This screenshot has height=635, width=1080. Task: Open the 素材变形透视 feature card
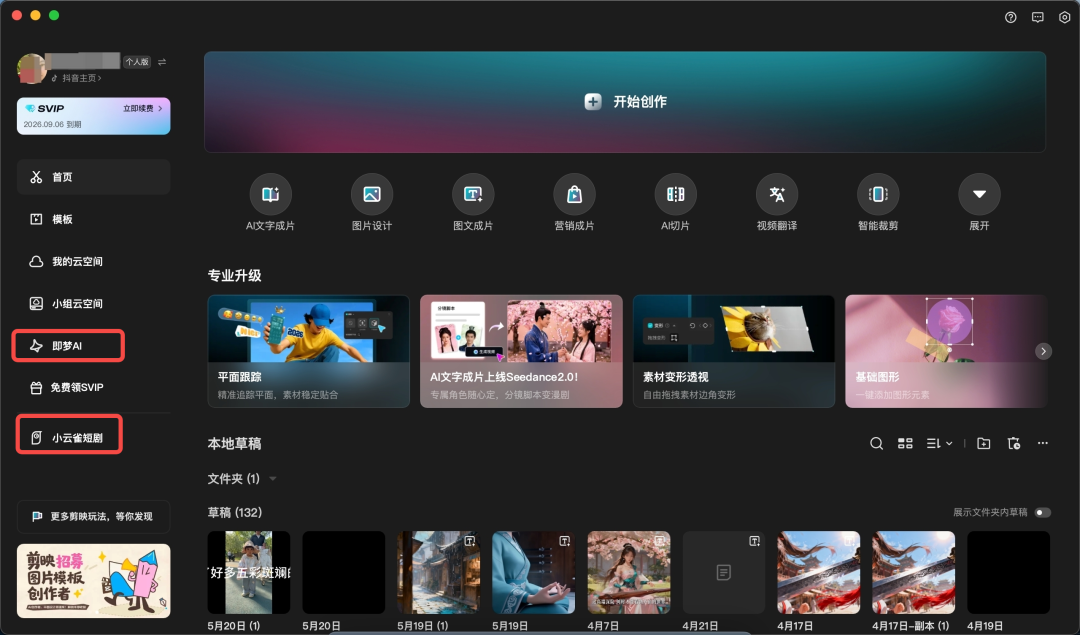pyautogui.click(x=734, y=351)
